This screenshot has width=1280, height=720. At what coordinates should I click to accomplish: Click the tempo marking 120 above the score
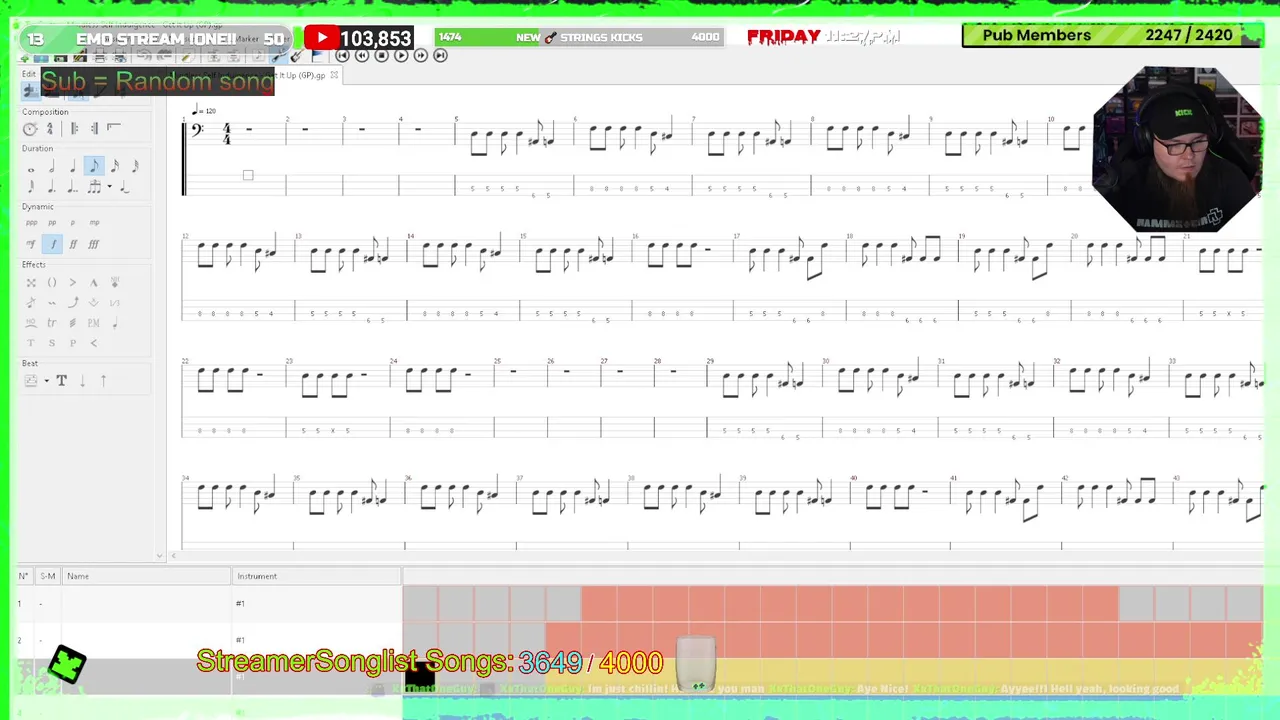click(205, 111)
